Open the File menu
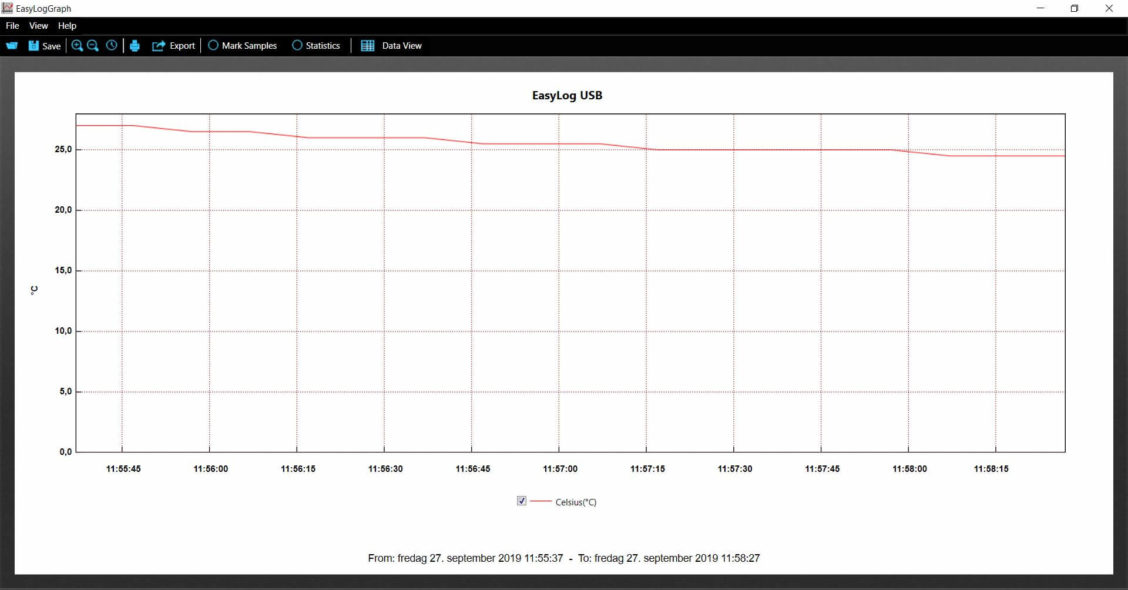Image resolution: width=1128 pixels, height=590 pixels. [12, 25]
